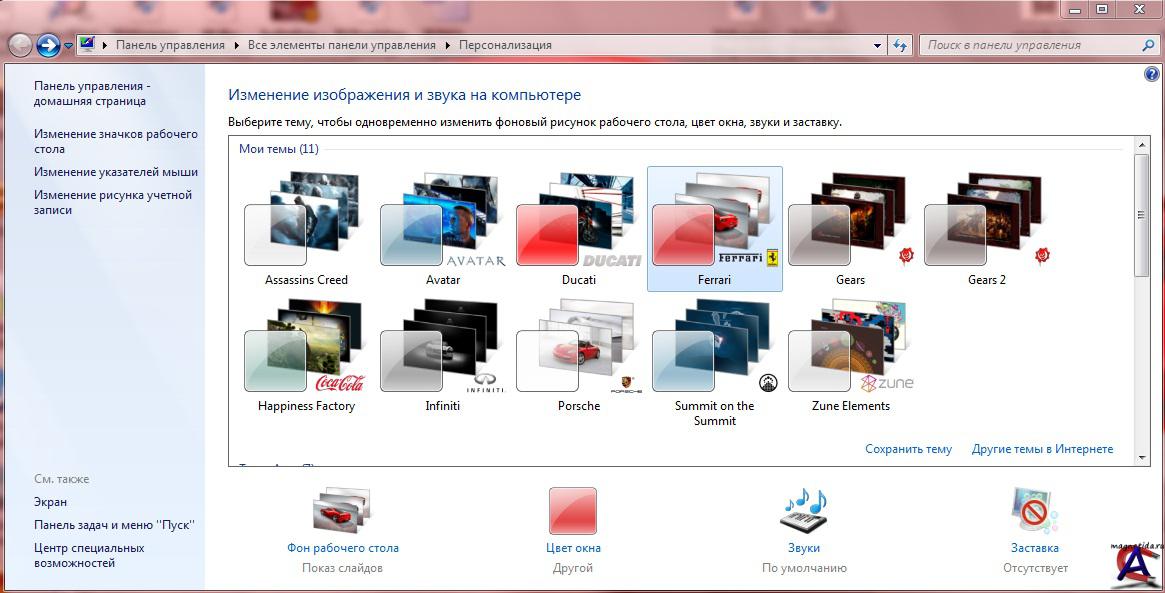Select the Zune Elements theme
The image size is (1165, 593).
tap(850, 355)
